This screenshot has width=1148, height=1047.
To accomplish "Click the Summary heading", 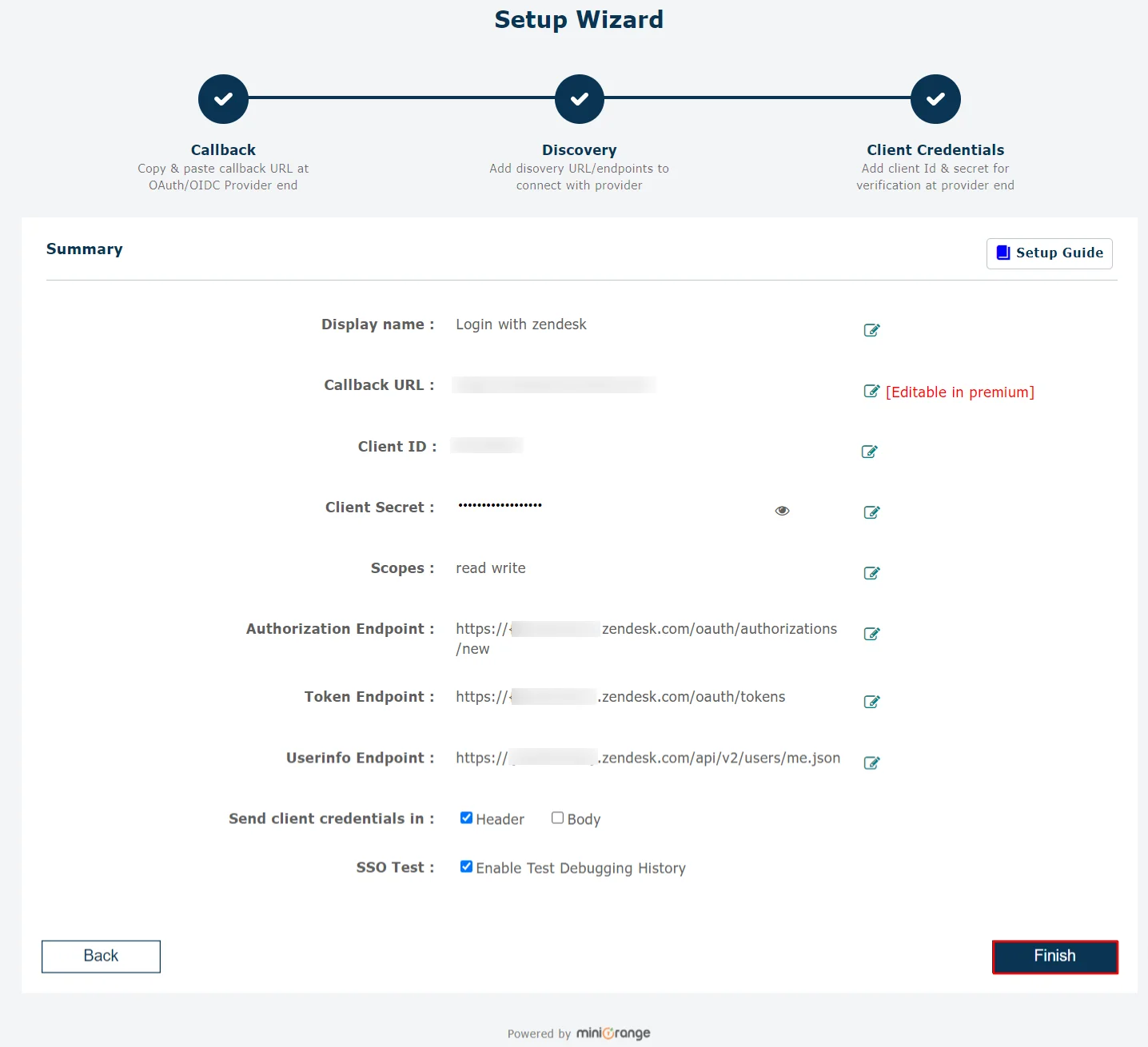I will click(85, 249).
